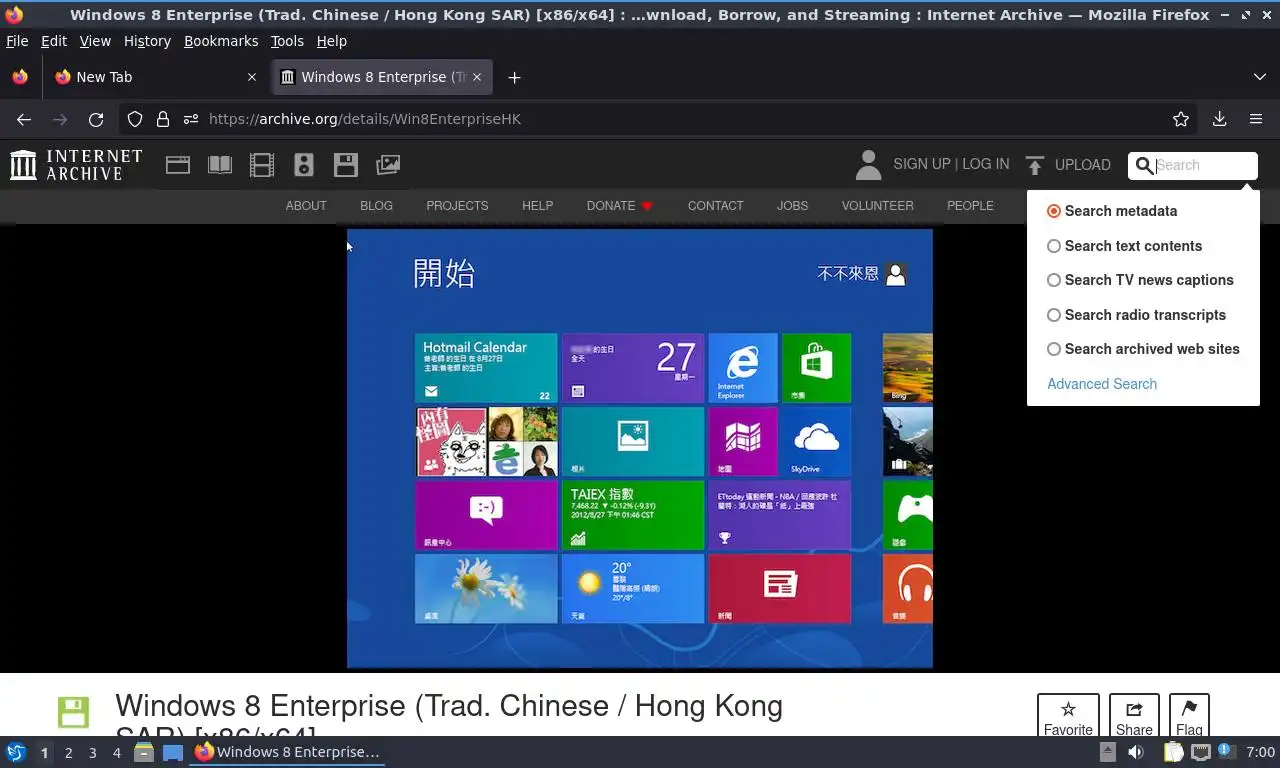Viewport: 1280px width, 768px height.
Task: Reload the page
Action: pyautogui.click(x=96, y=119)
